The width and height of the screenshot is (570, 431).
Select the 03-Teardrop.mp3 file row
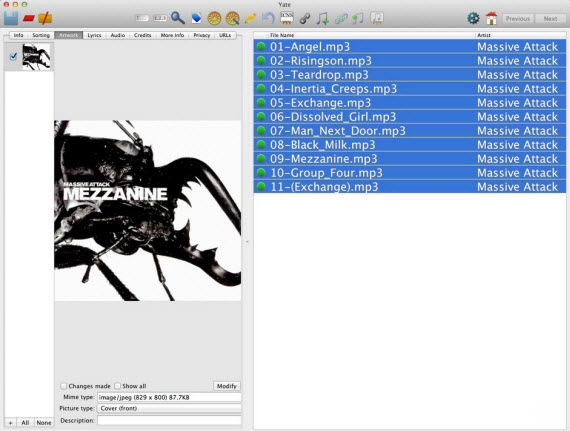point(410,75)
